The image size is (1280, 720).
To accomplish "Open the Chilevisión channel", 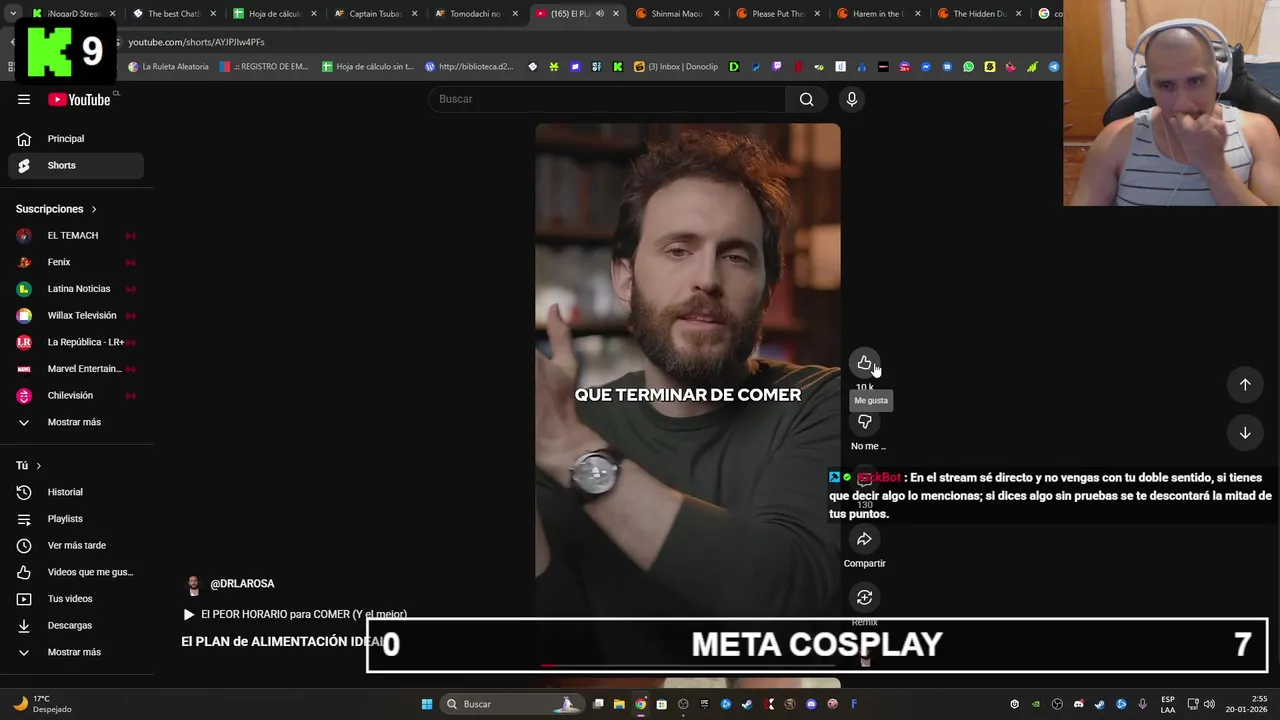I will 76,395.
